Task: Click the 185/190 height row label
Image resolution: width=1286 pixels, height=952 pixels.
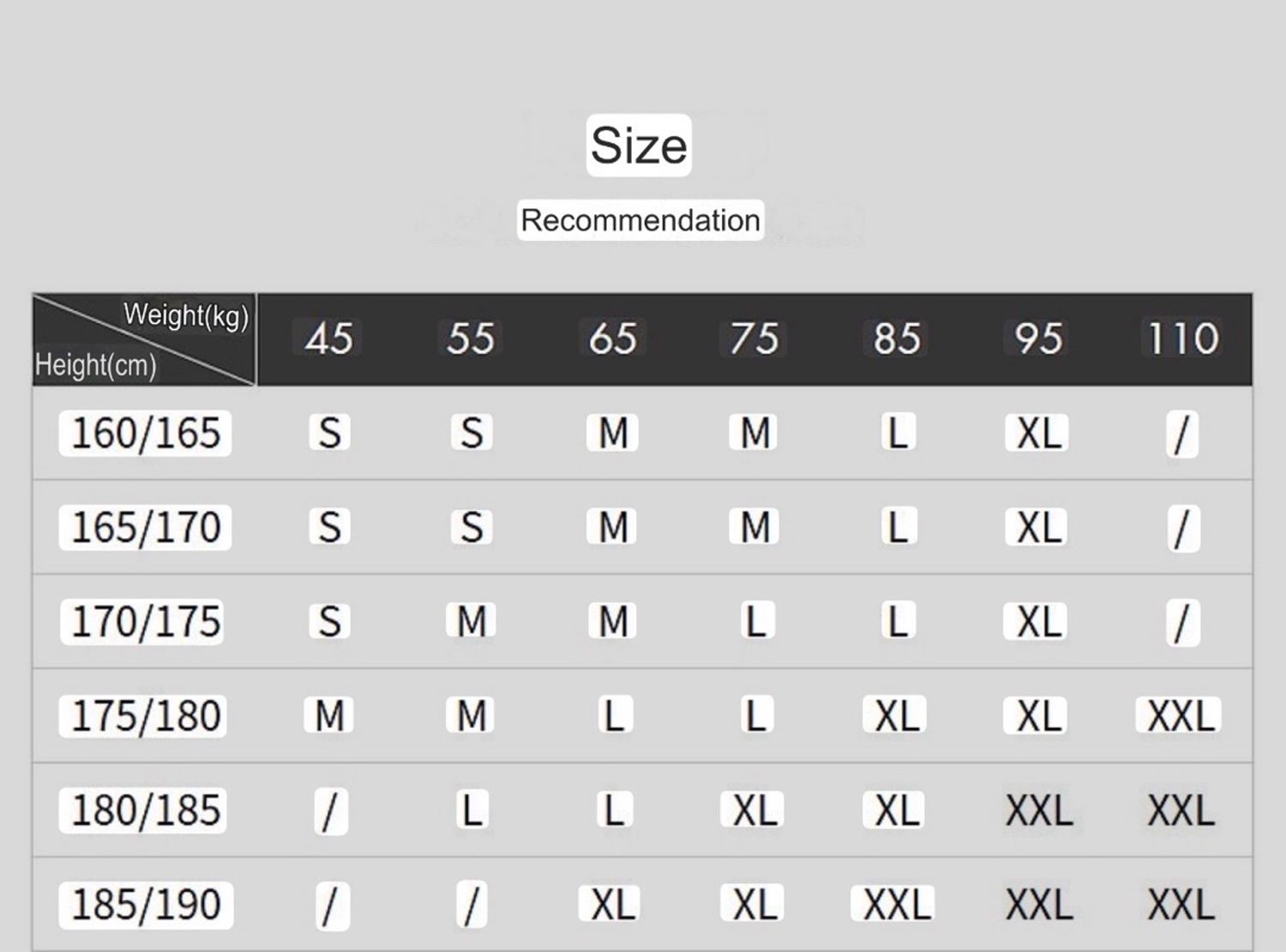Action: coord(146,904)
